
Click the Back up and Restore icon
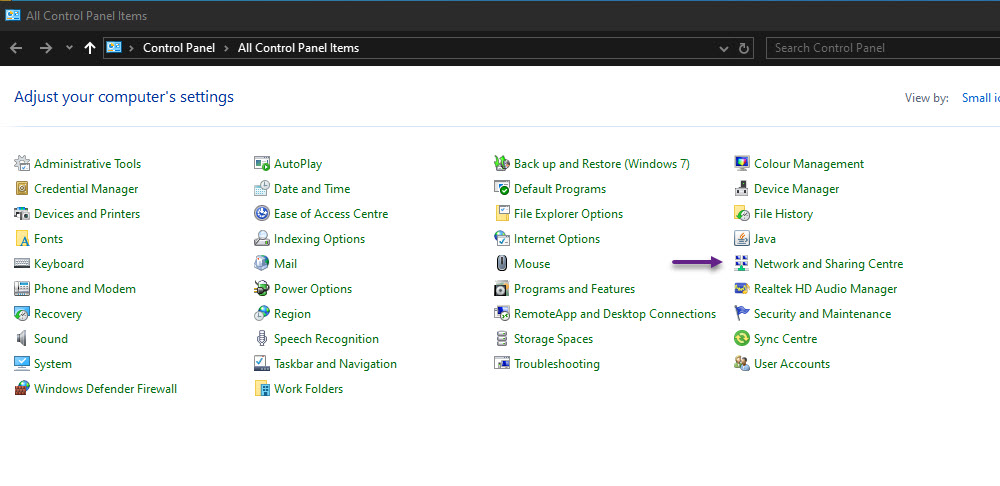[x=502, y=164]
